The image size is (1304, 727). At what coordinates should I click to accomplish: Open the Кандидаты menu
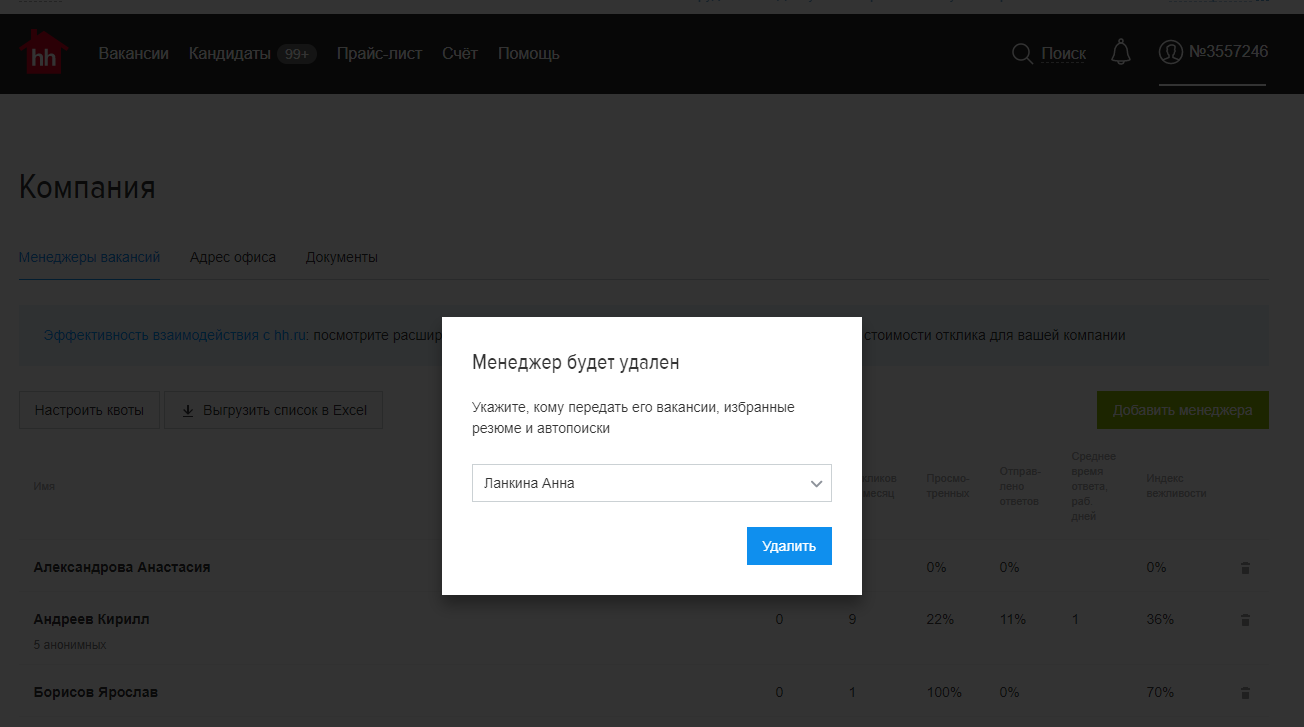coord(230,53)
